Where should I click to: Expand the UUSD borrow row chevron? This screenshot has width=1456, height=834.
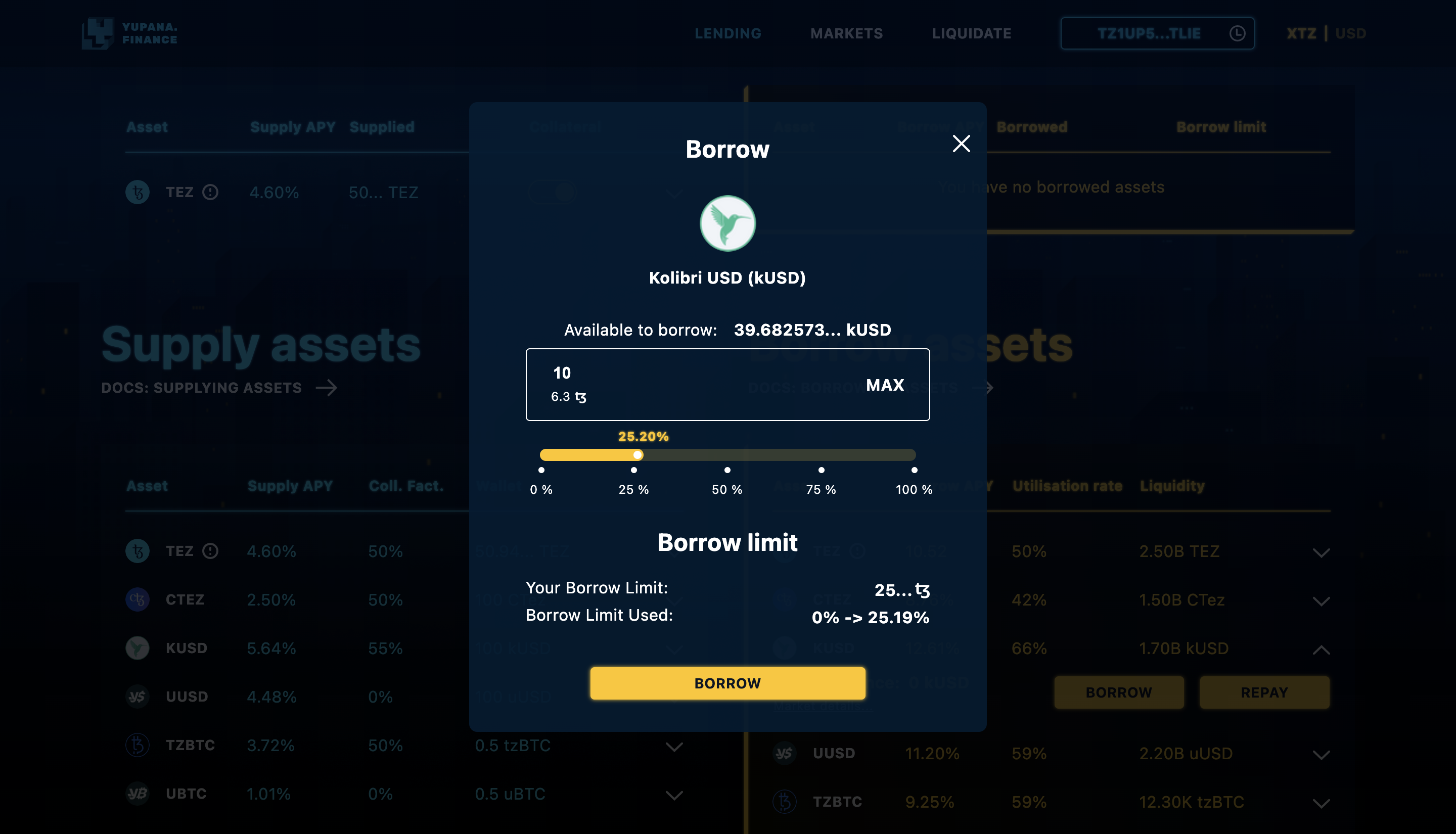click(1321, 755)
